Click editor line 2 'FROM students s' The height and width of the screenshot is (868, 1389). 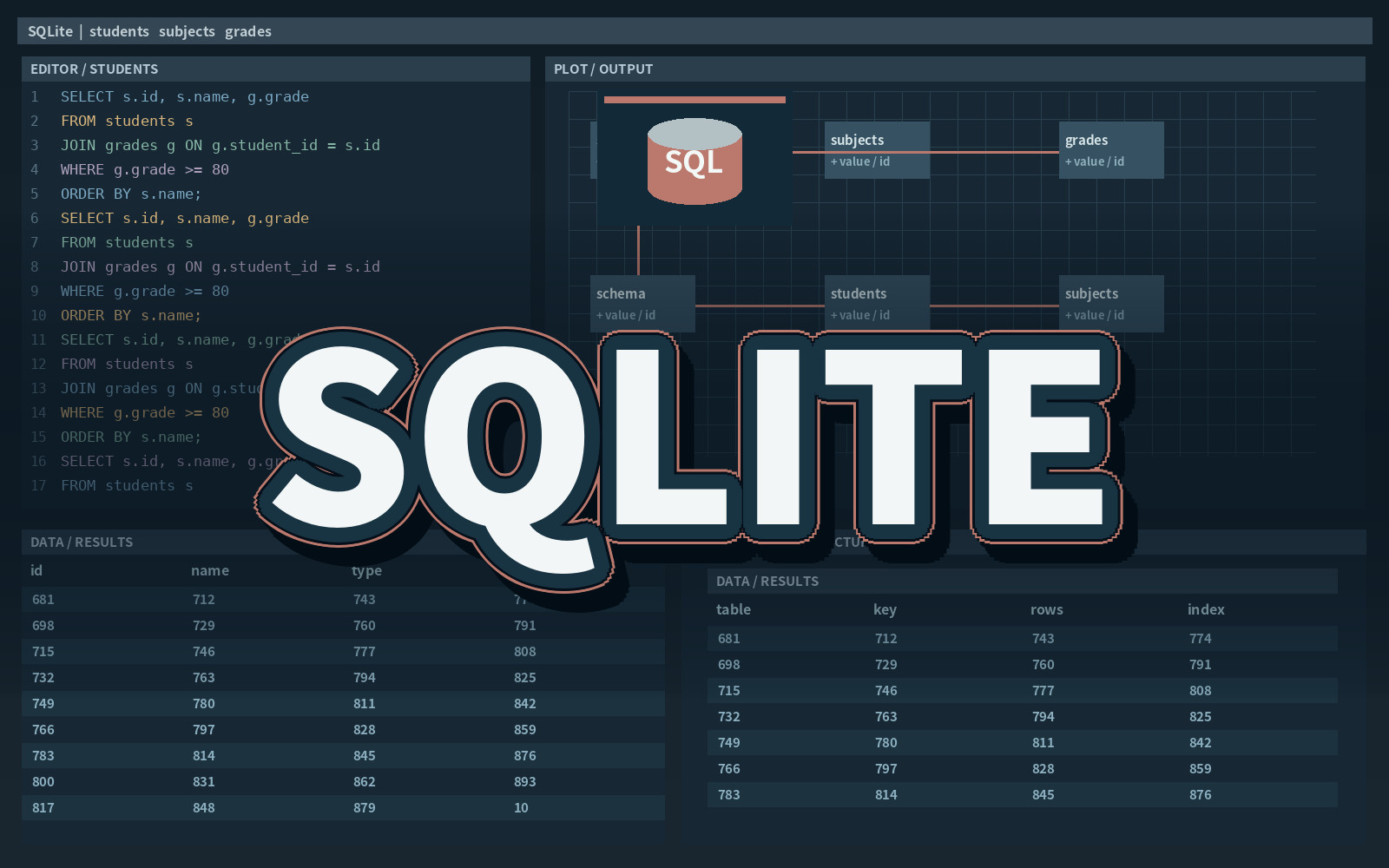click(x=127, y=121)
